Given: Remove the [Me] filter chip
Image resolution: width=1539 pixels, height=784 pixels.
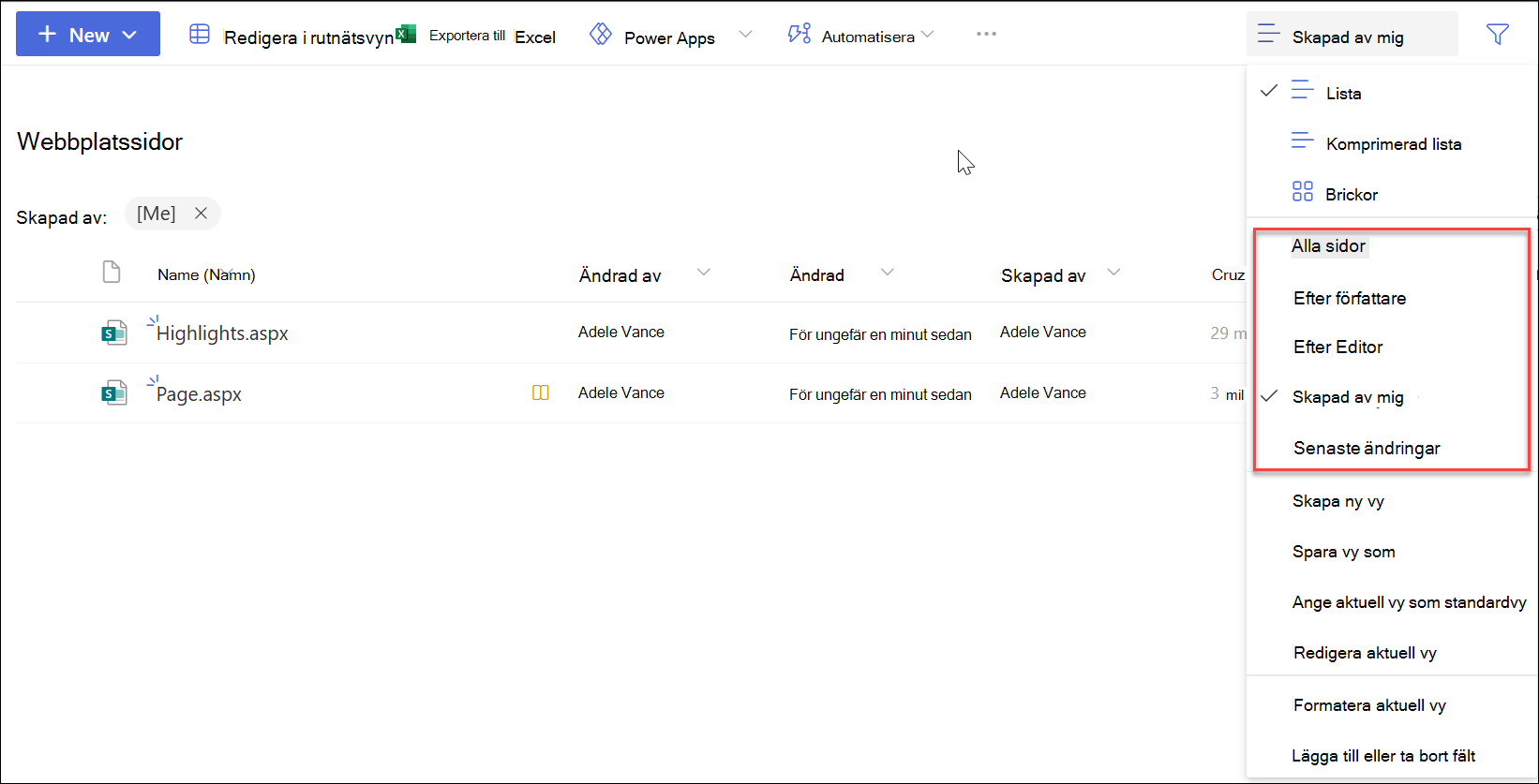Looking at the screenshot, I should pos(201,214).
